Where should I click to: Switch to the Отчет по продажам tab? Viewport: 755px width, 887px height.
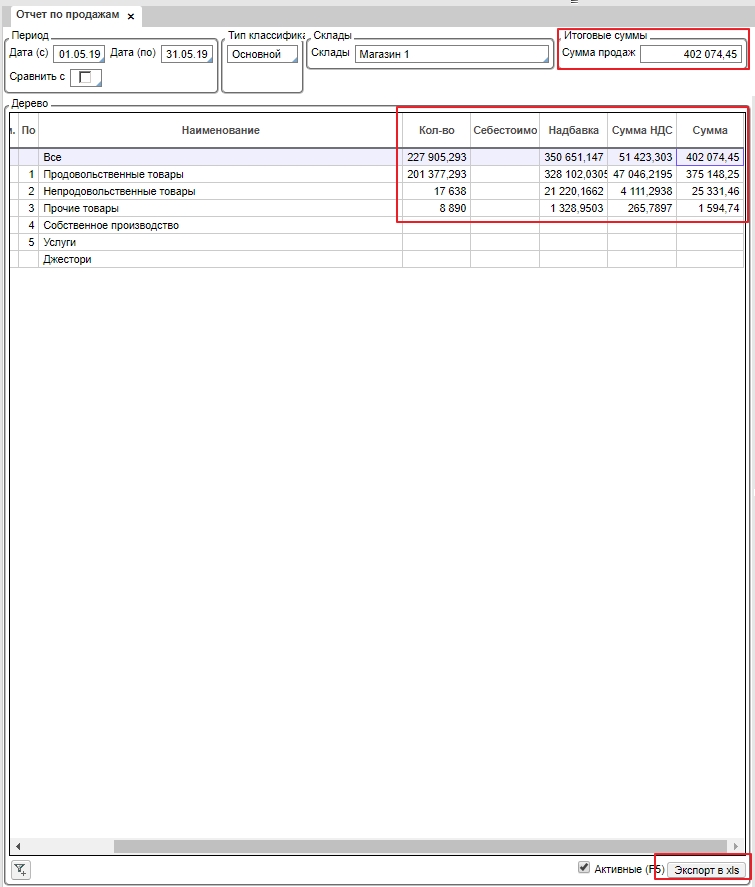point(68,16)
